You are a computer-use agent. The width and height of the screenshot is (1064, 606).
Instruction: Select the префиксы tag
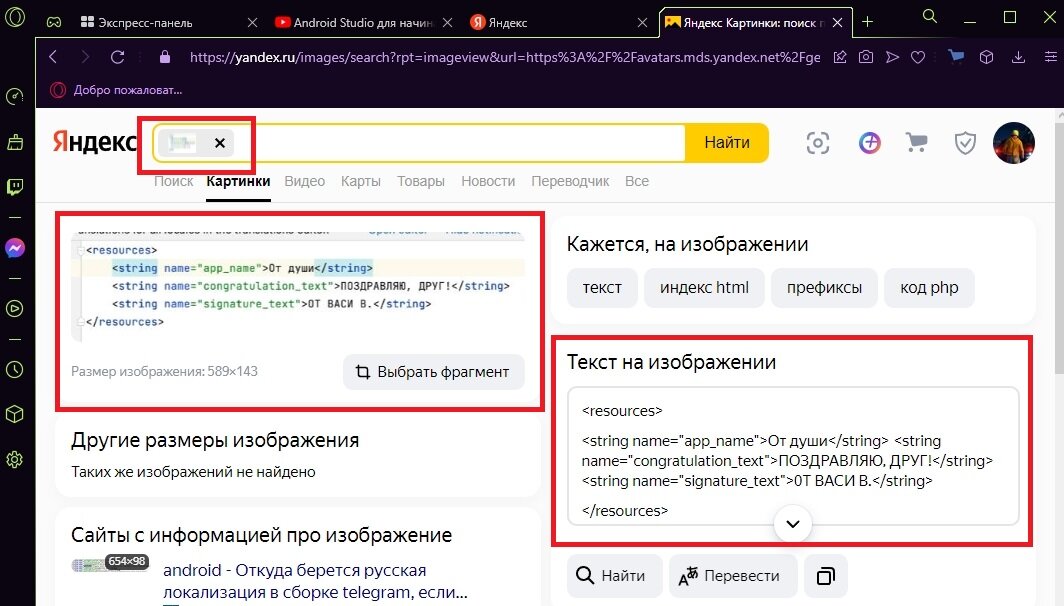click(x=824, y=288)
